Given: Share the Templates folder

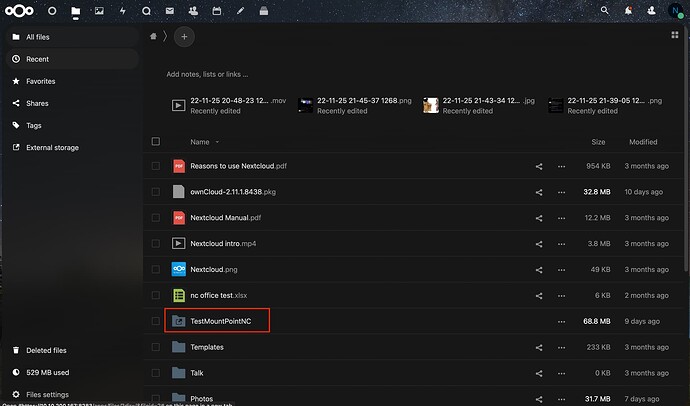Looking at the screenshot, I should 539,347.
